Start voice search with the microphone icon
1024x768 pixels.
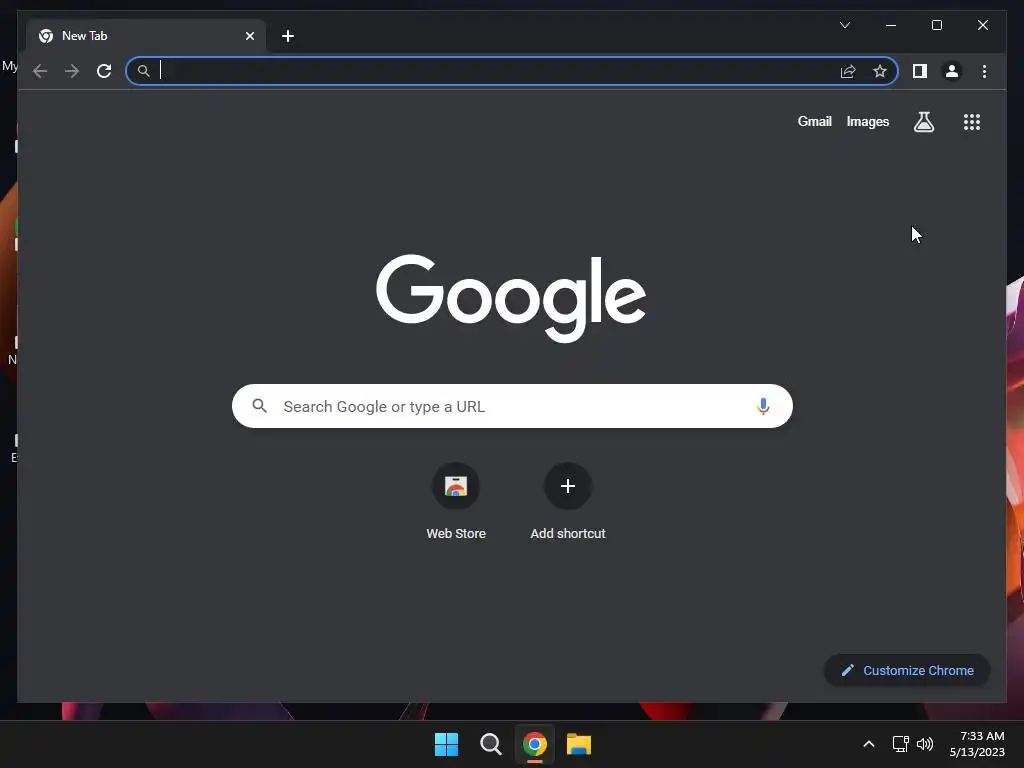[763, 406]
